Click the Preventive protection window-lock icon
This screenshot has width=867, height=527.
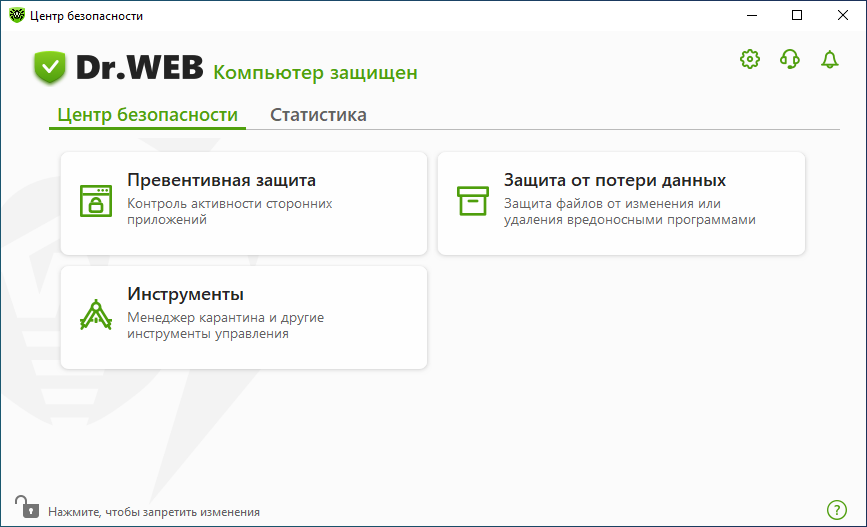(x=96, y=201)
